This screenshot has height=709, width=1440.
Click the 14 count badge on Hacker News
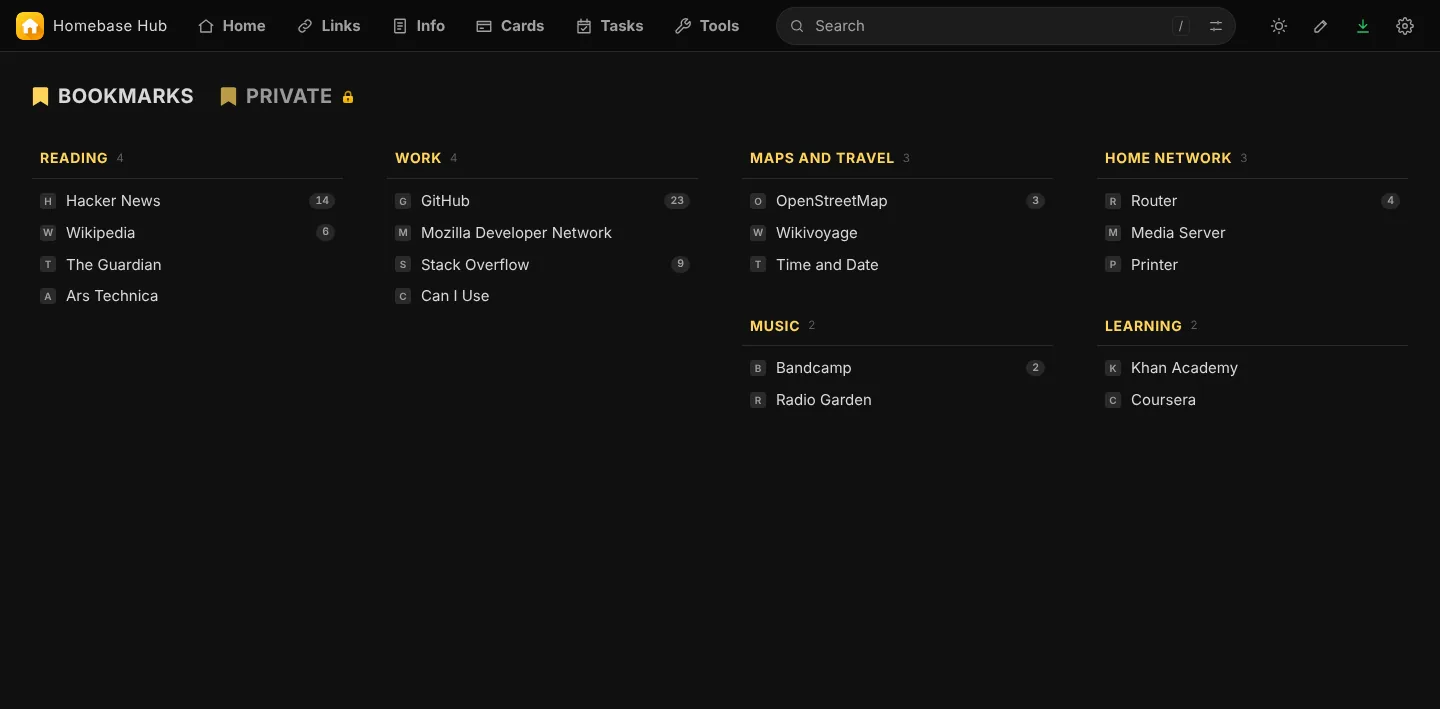click(322, 201)
